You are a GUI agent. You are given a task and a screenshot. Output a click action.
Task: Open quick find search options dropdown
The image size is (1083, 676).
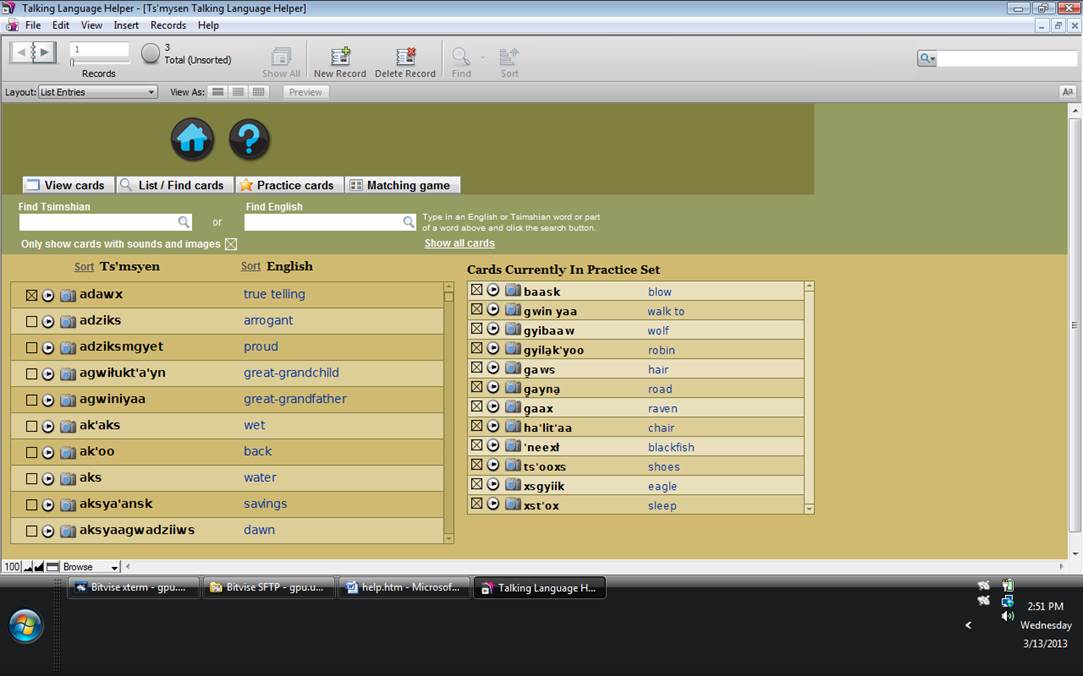pos(927,59)
